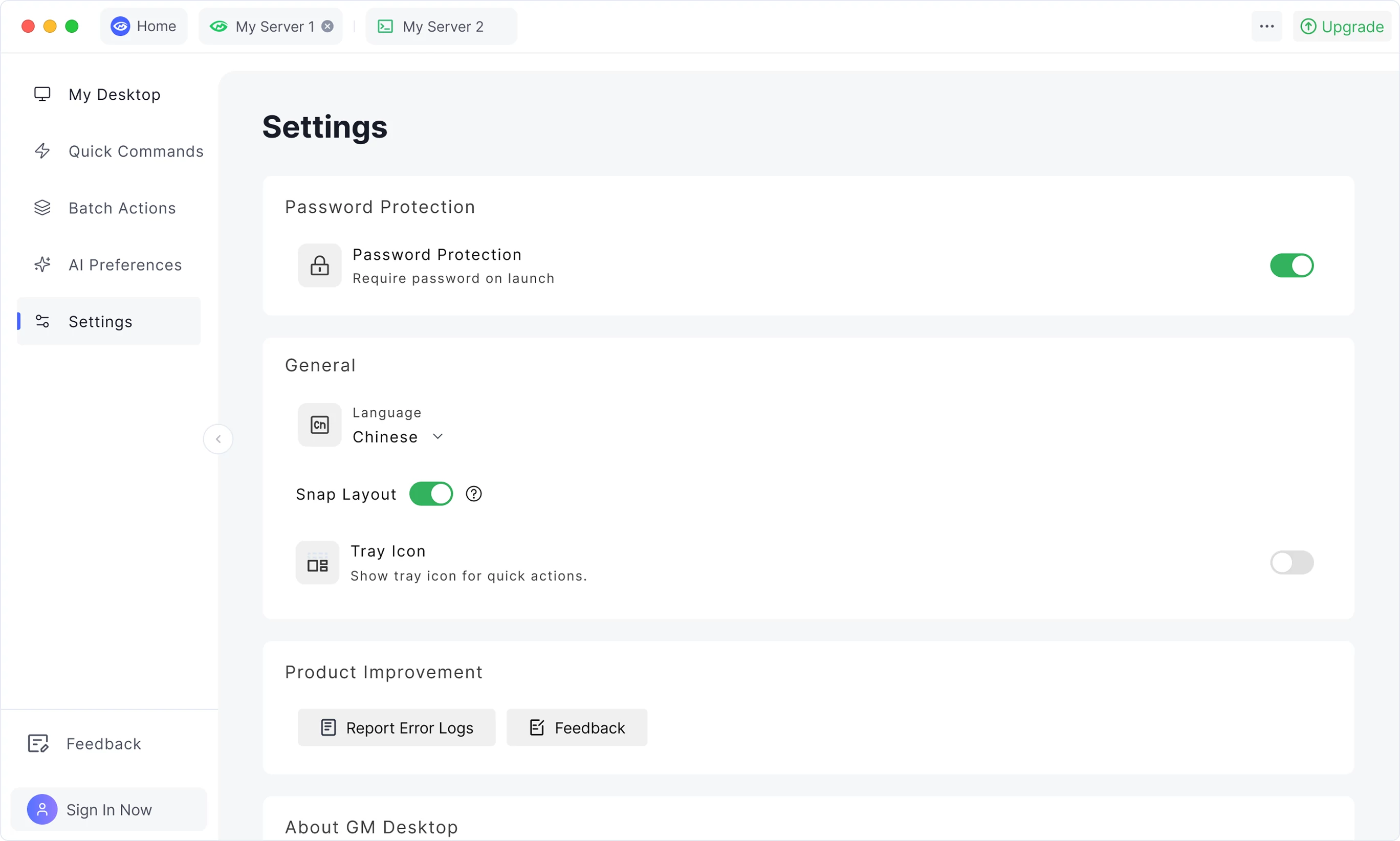Screen dimensions: 1400x841
Task: Click the Tray Icon layout icon
Action: [317, 563]
